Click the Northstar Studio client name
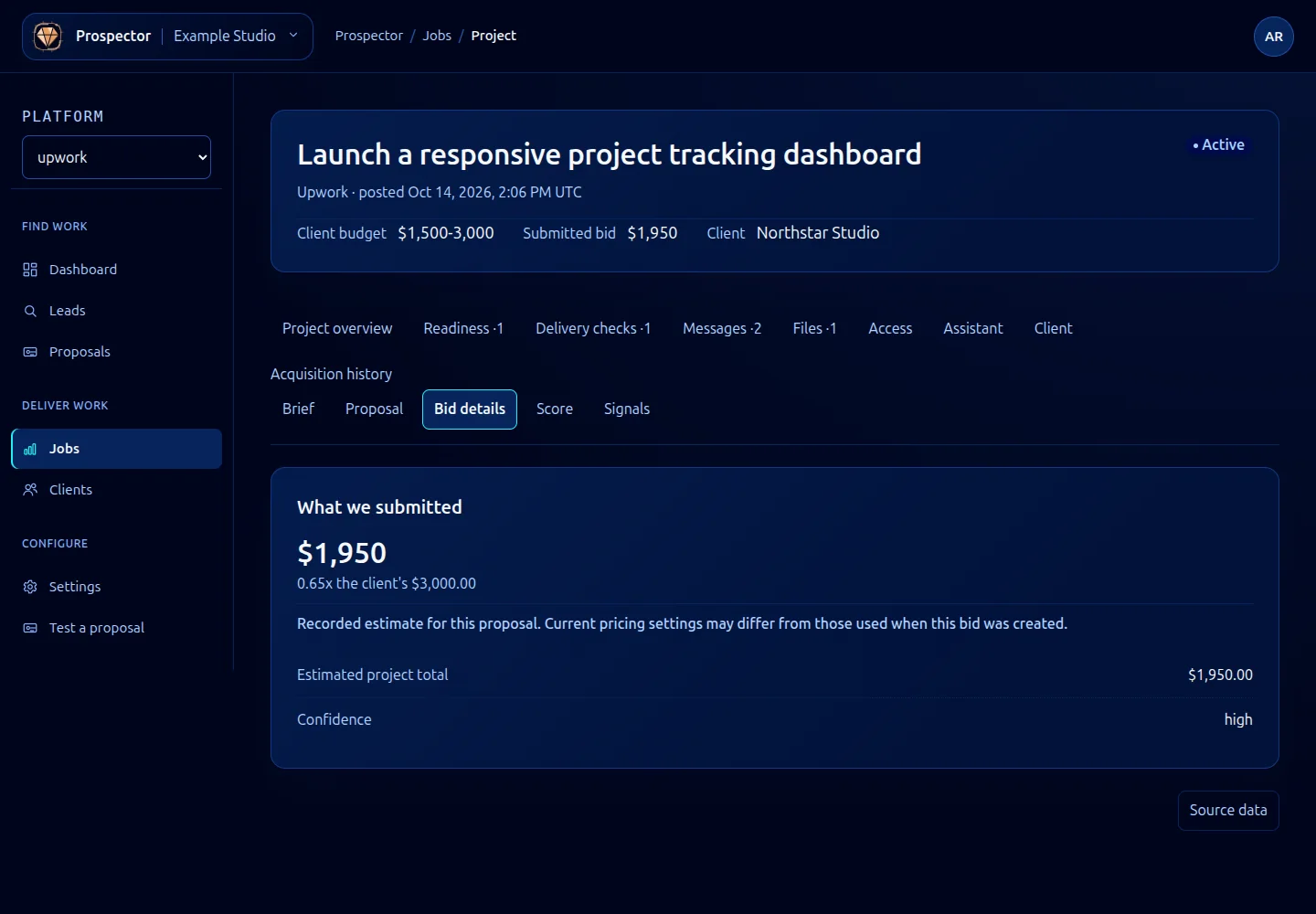1316x914 pixels. click(x=818, y=233)
